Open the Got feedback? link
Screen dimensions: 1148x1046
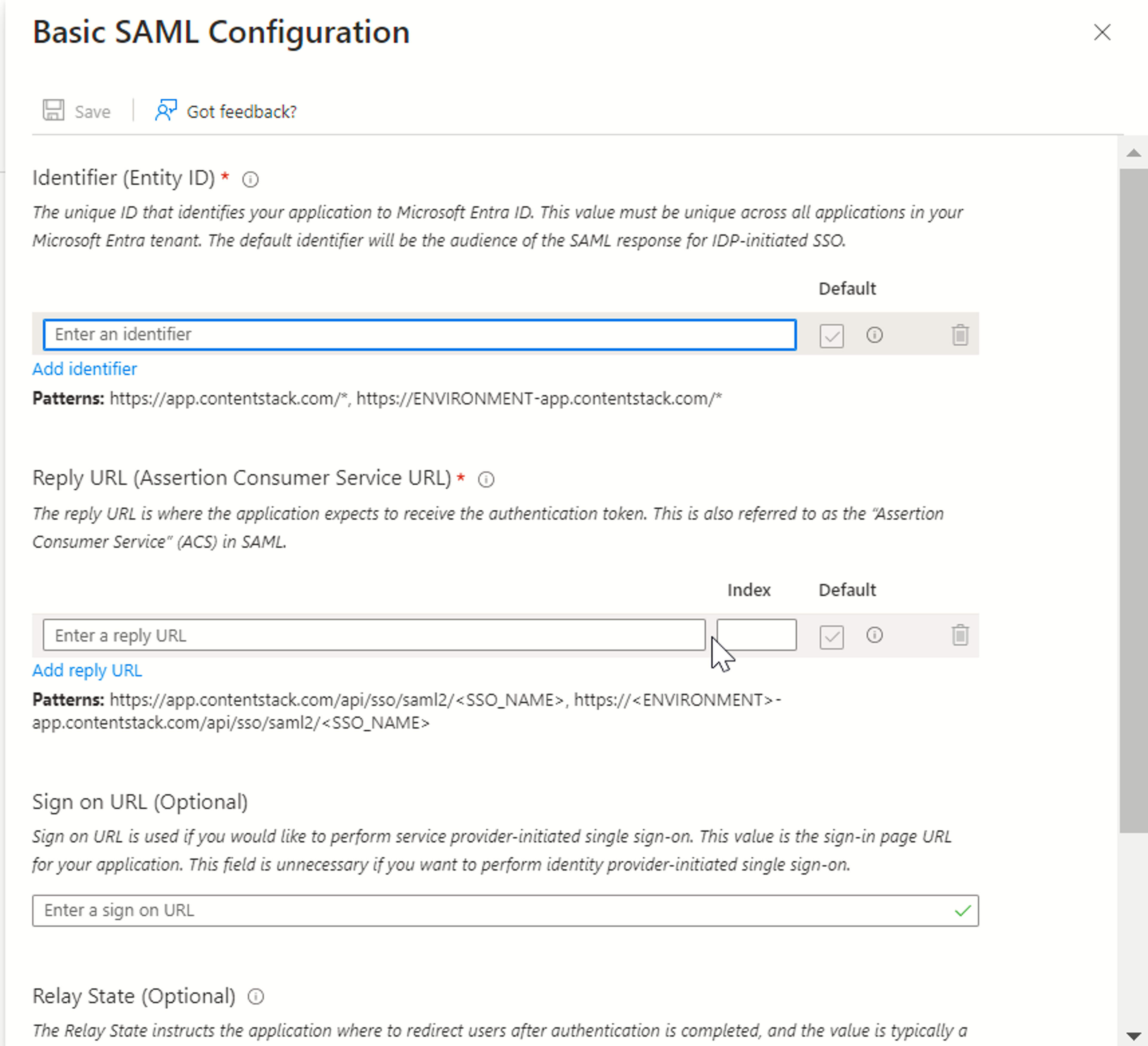[242, 112]
